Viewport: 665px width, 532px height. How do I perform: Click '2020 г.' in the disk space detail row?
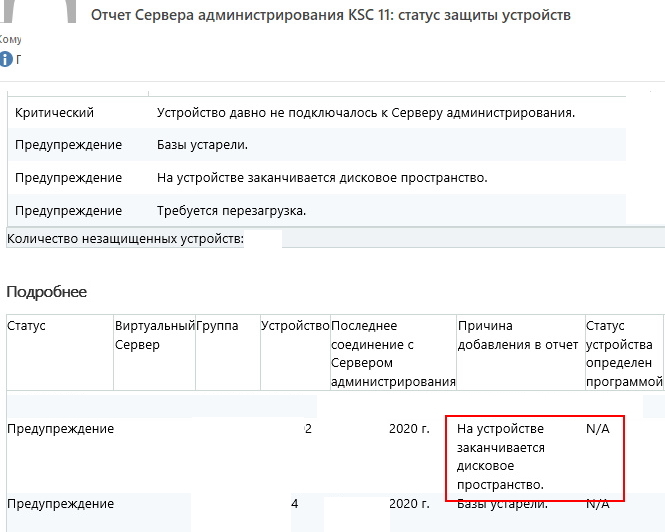tap(409, 429)
